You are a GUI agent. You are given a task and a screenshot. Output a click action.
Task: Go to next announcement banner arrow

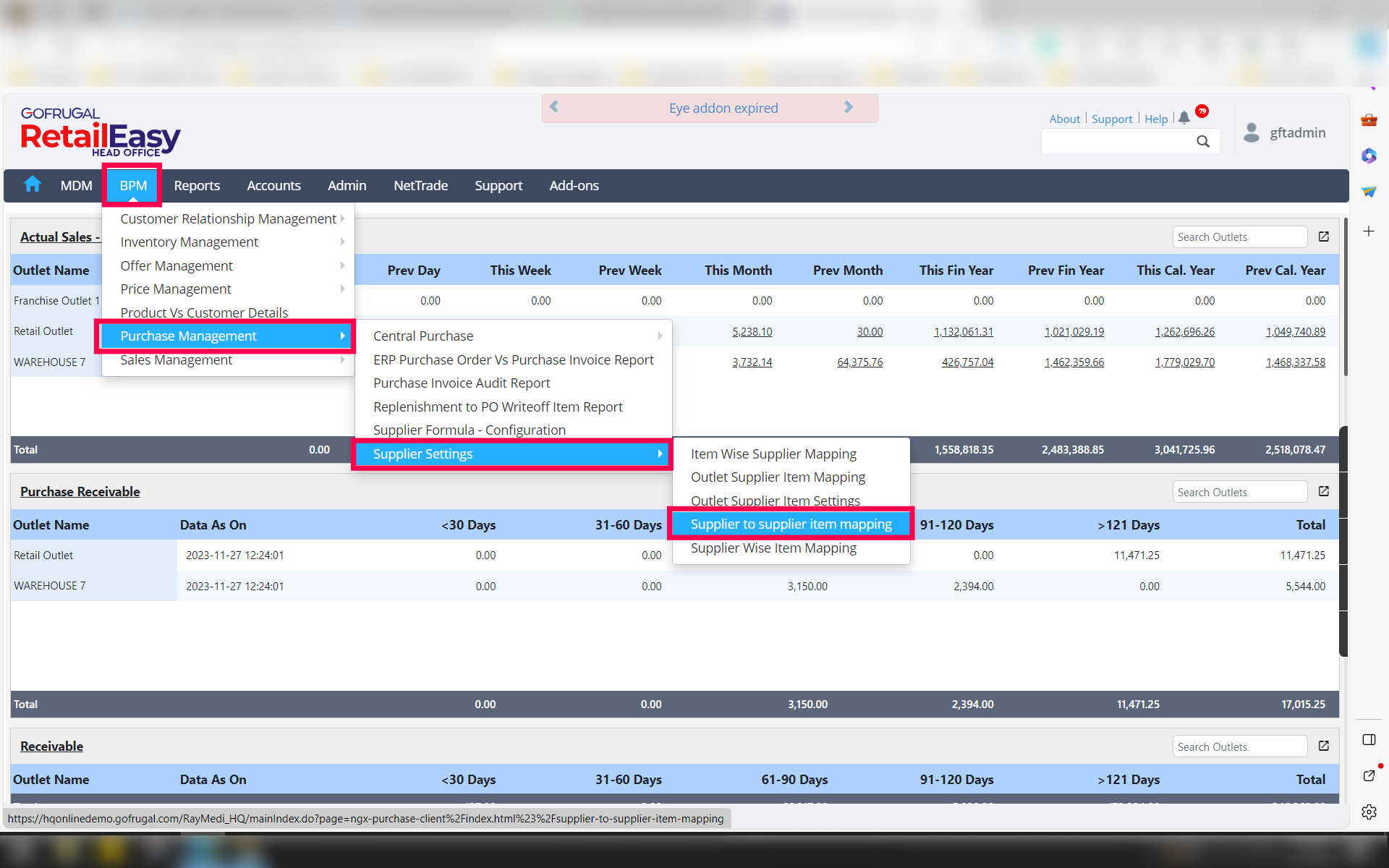849,107
